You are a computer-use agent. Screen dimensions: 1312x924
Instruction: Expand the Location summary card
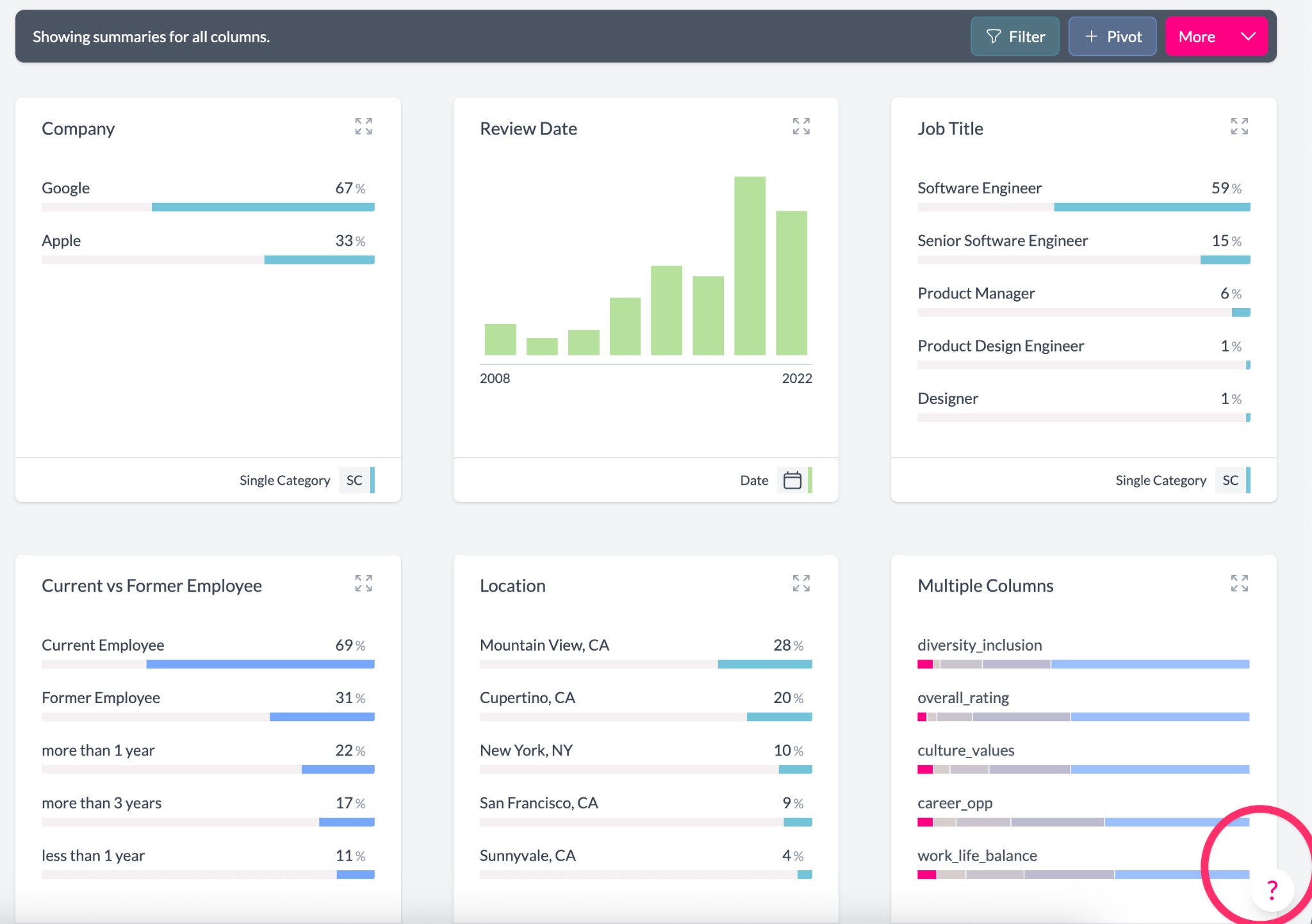(801, 583)
